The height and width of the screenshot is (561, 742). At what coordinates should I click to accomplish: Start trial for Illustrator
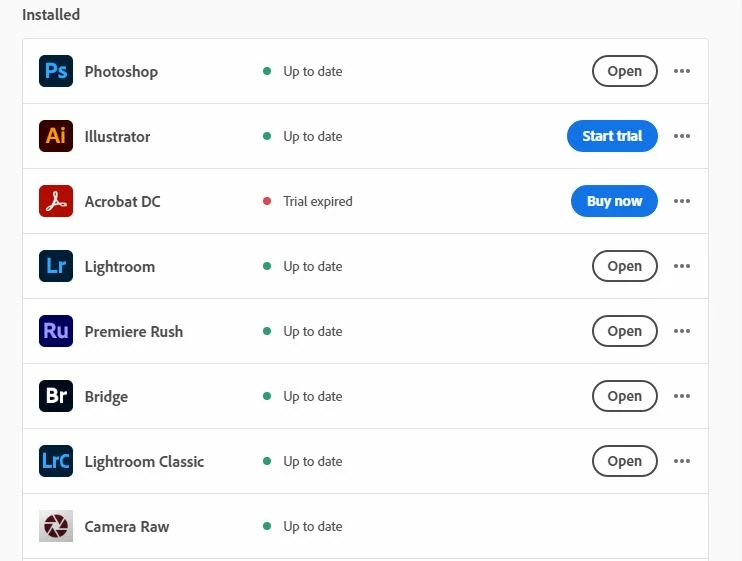pos(612,136)
